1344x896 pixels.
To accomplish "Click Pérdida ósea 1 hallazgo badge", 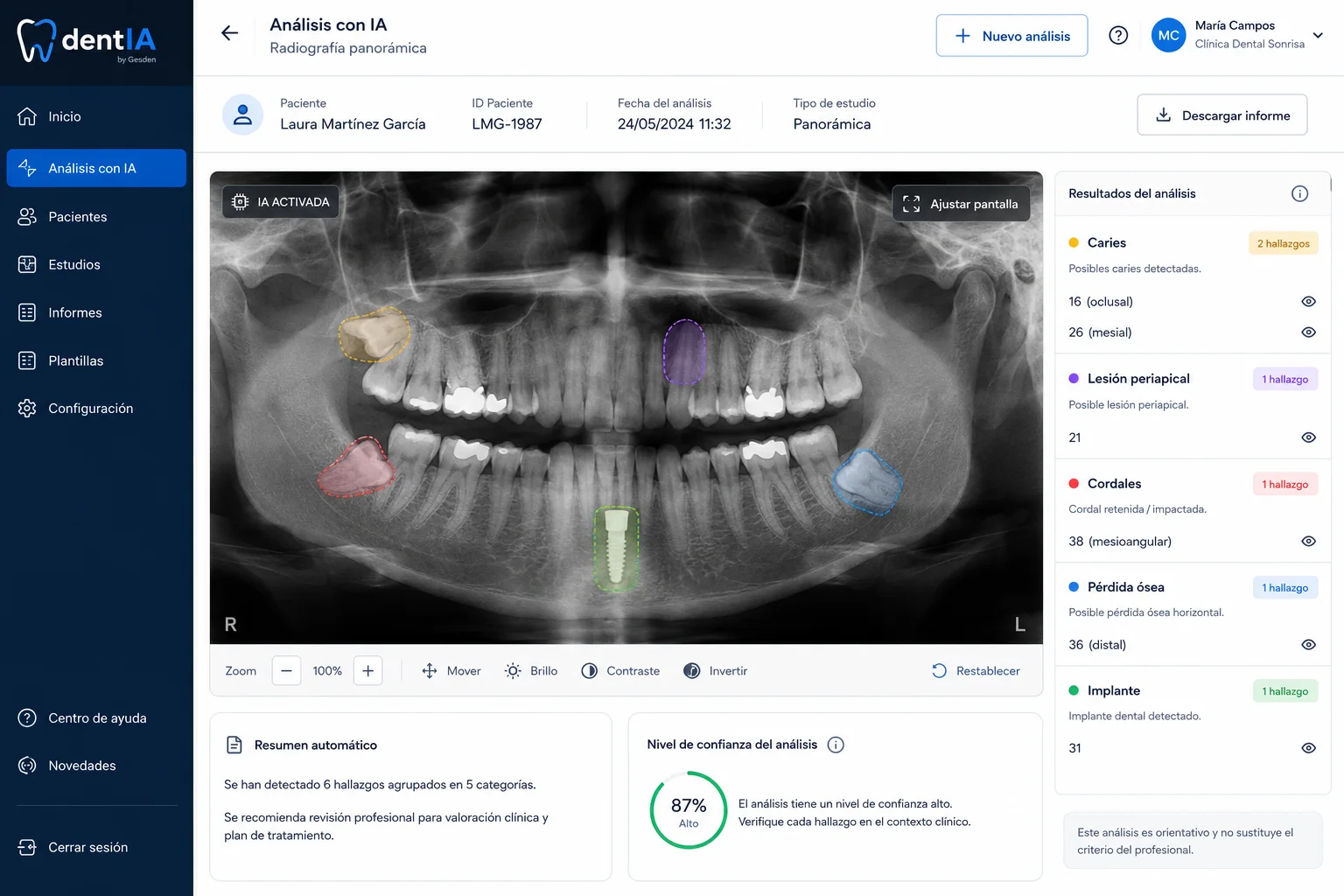I will 1285,587.
